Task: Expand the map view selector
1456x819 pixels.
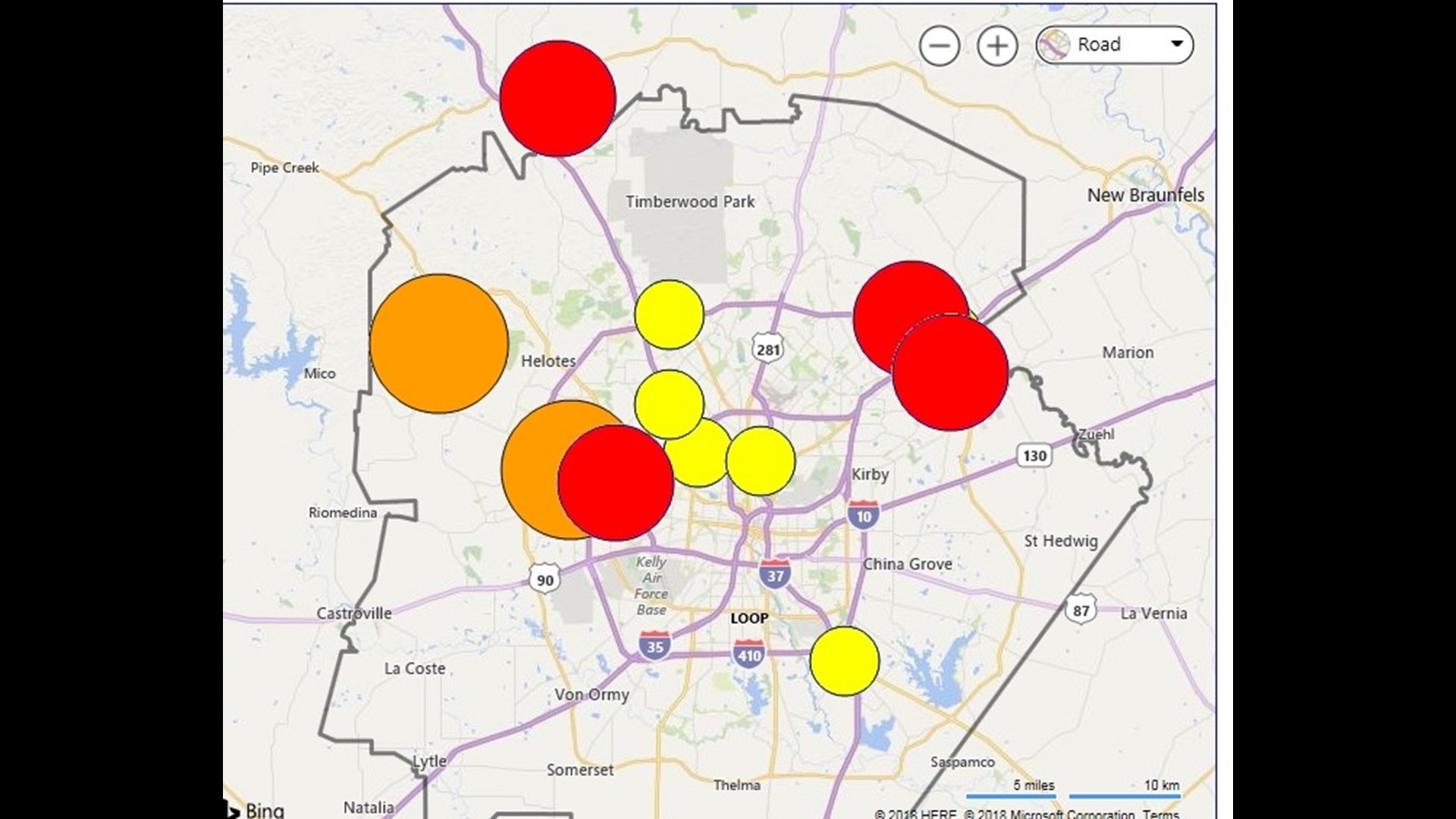Action: pos(1113,44)
